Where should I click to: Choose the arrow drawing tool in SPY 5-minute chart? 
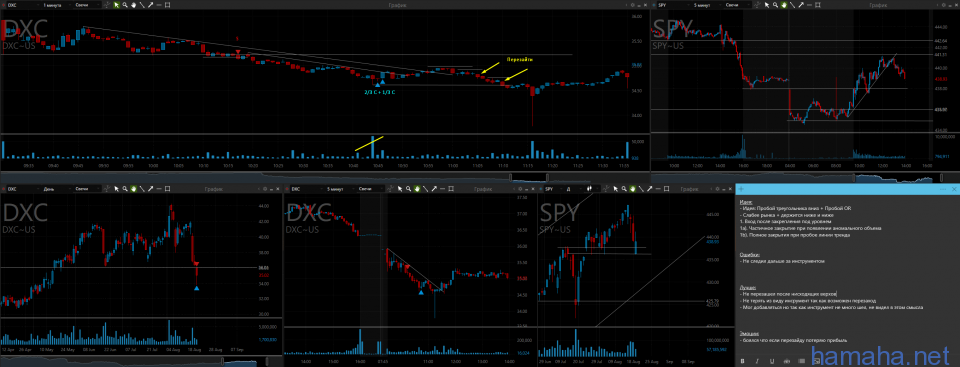pos(801,5)
